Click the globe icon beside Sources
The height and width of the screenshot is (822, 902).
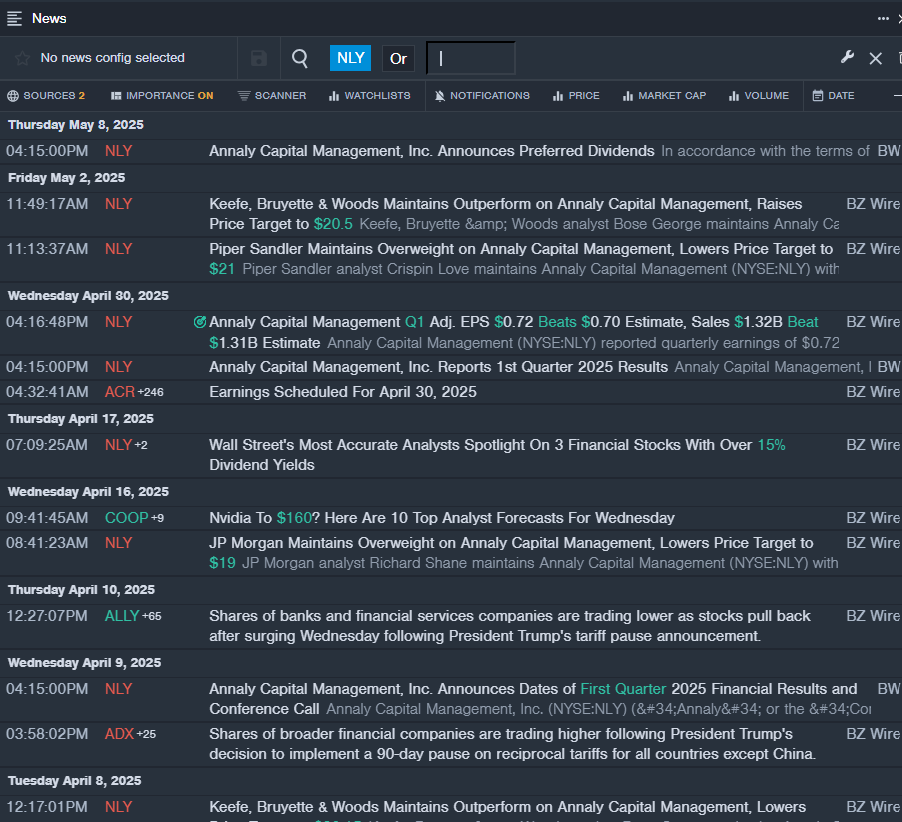pos(13,96)
